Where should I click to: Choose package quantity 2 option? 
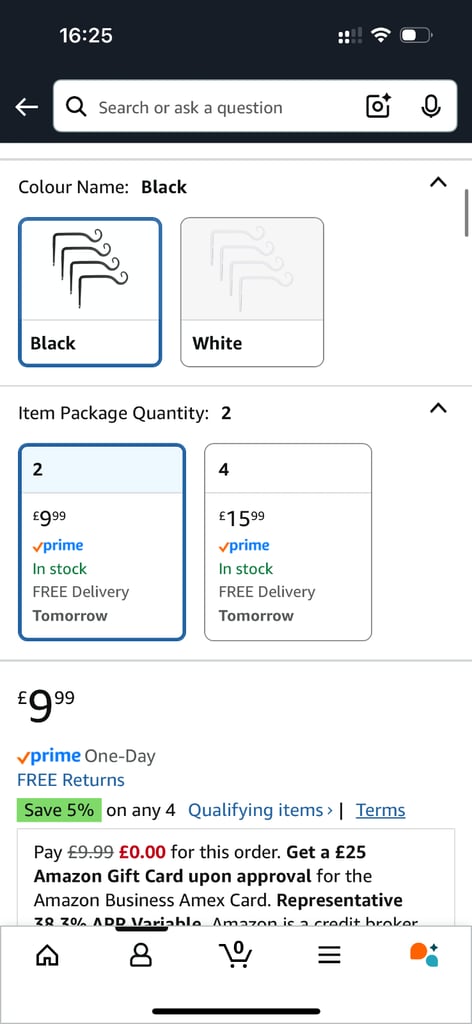102,542
